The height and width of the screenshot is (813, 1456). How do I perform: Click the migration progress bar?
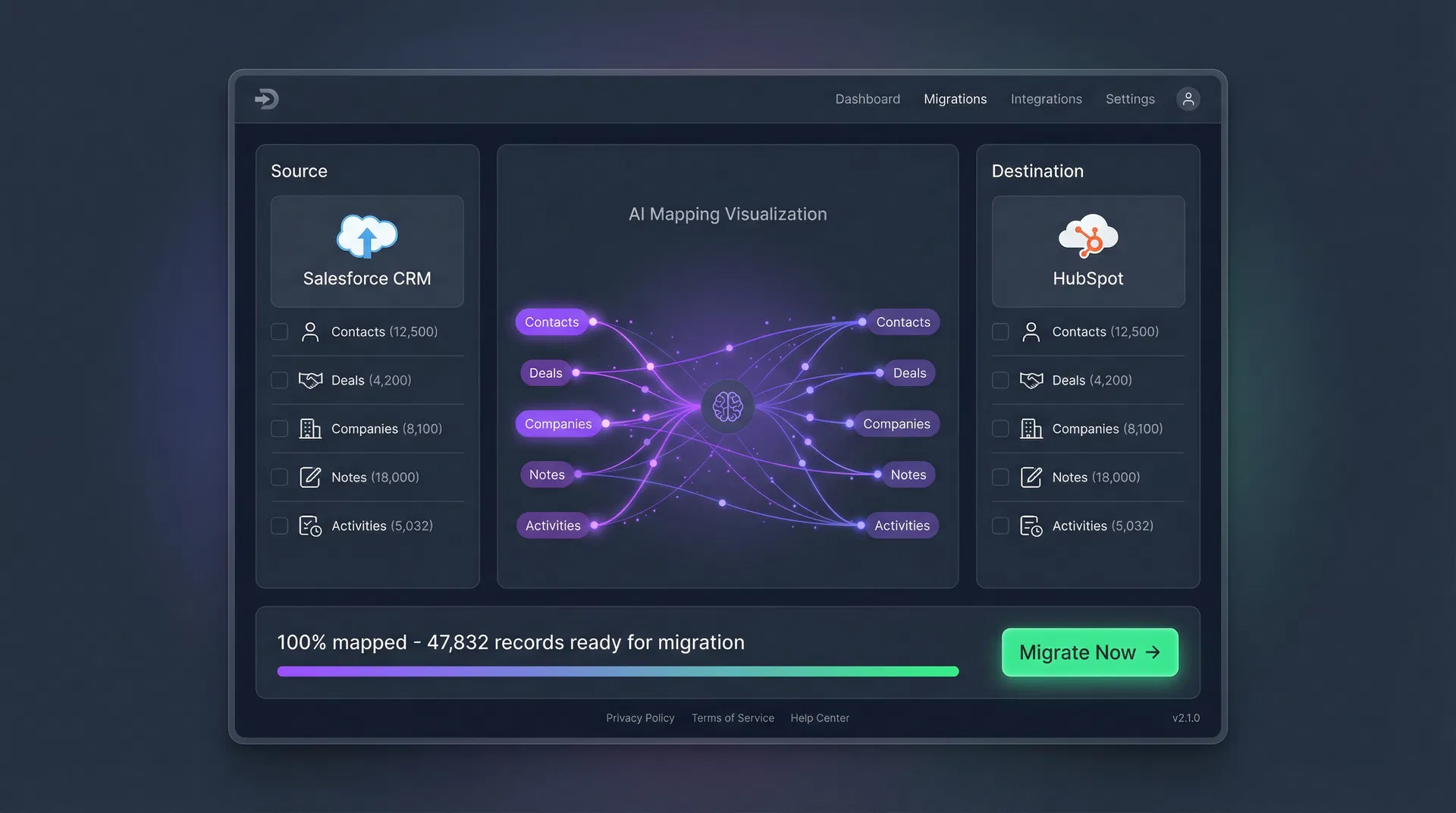618,670
